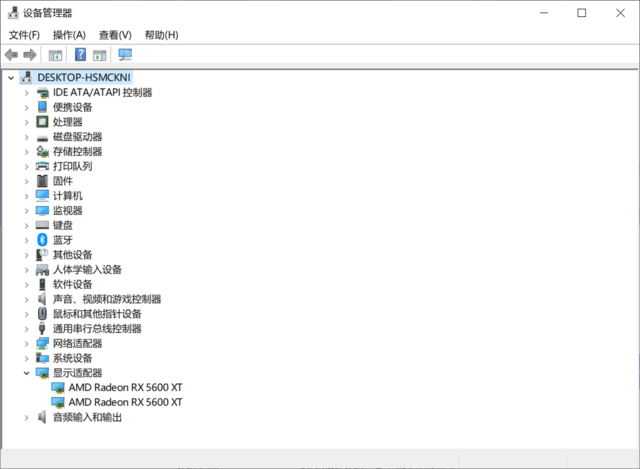Expand the 系统设备 node
This screenshot has width=640, height=469.
pyautogui.click(x=27, y=358)
